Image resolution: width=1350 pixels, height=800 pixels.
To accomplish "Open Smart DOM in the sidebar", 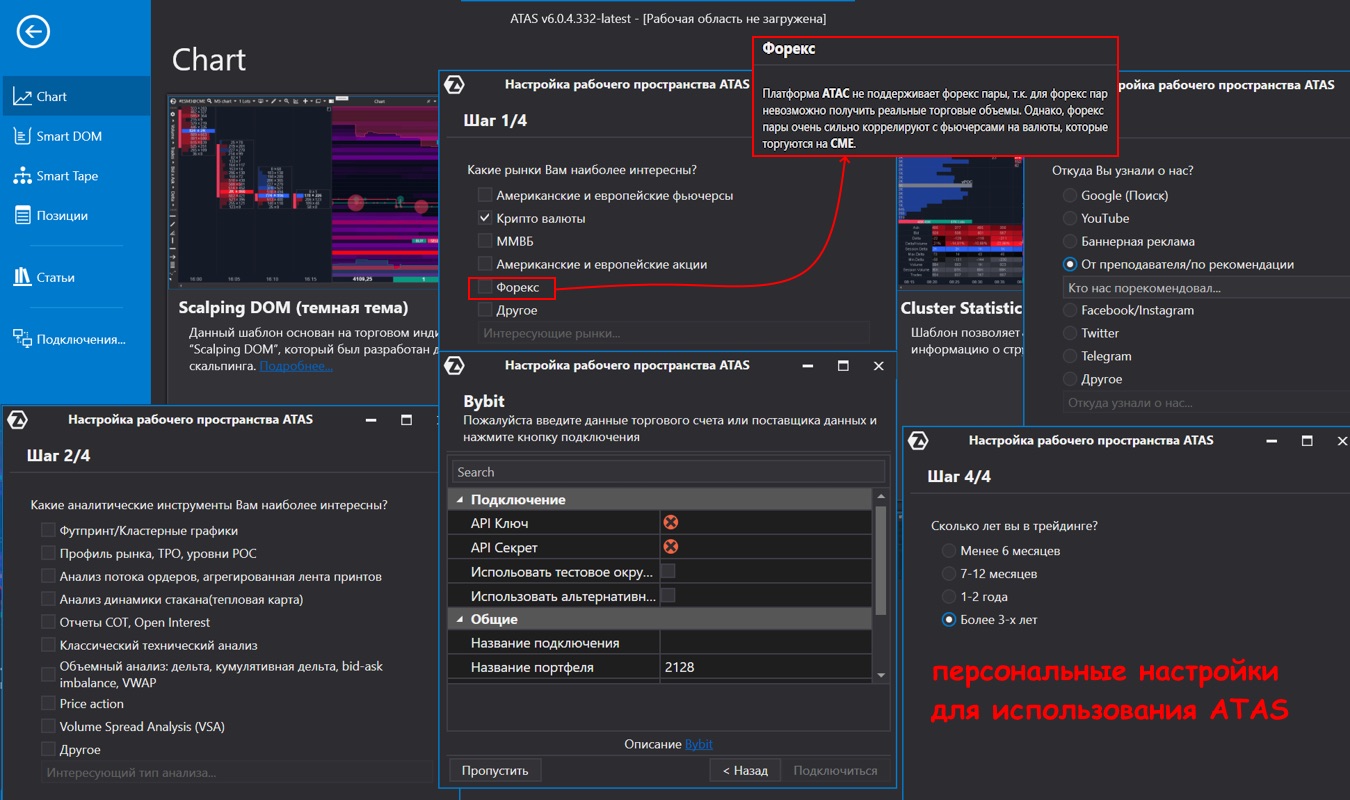I will tap(75, 136).
